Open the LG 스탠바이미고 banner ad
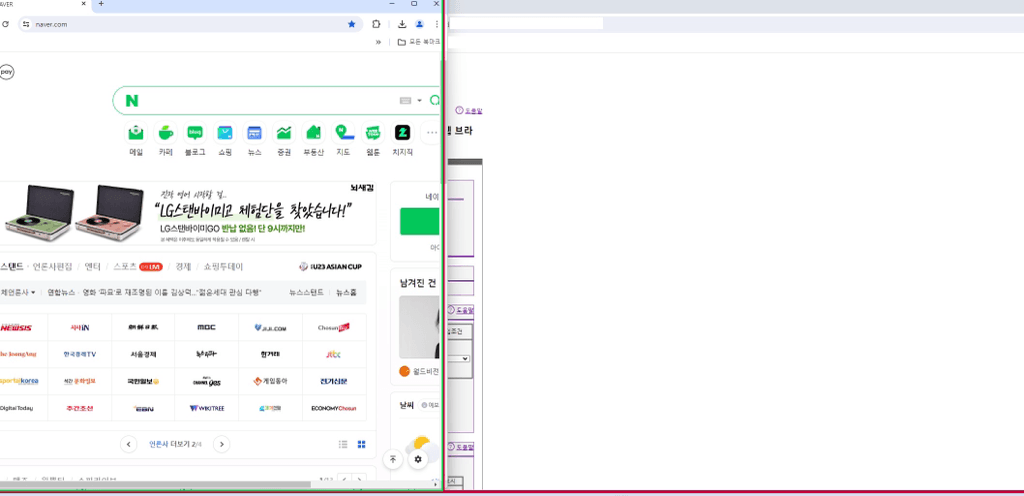The height and width of the screenshot is (496, 1024). [188, 213]
